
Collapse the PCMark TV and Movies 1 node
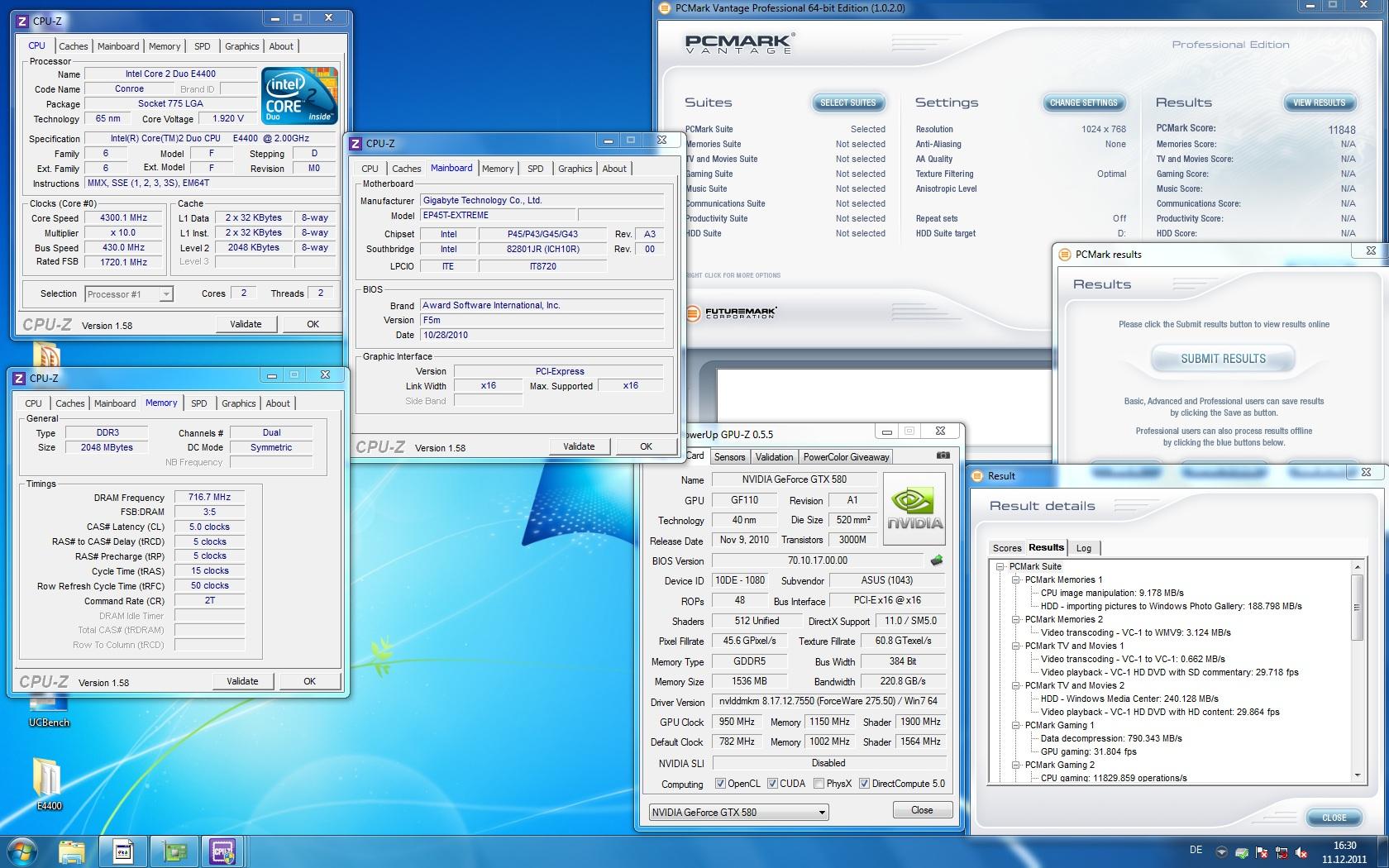[1016, 646]
